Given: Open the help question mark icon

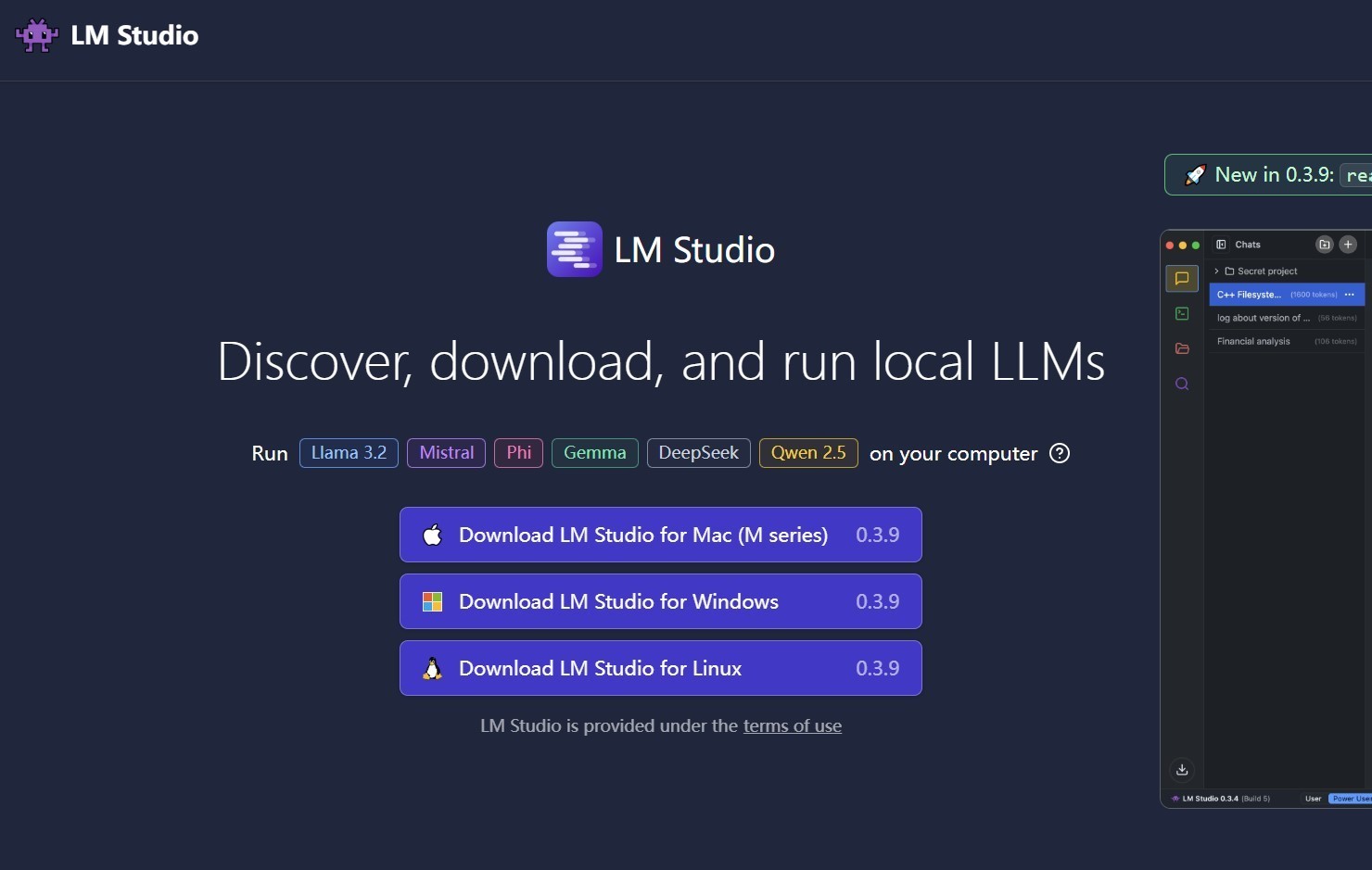Looking at the screenshot, I should pyautogui.click(x=1060, y=453).
